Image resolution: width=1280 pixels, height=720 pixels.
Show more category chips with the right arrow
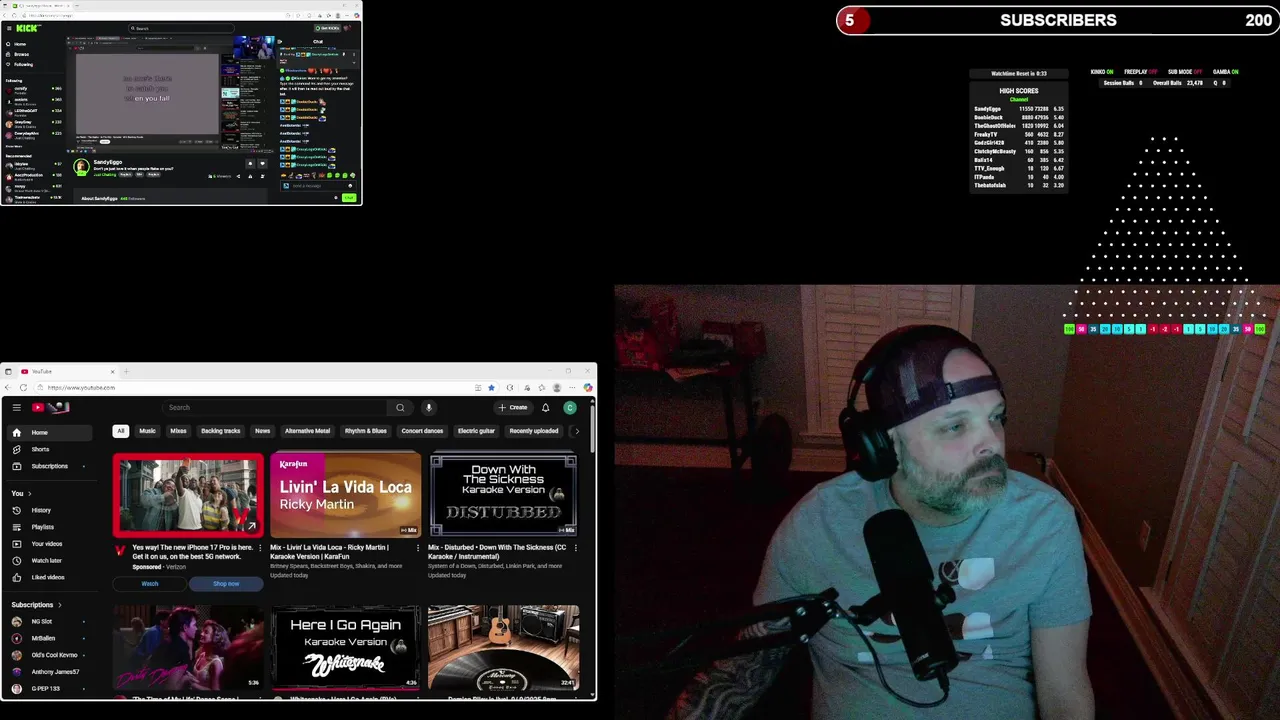coord(576,431)
